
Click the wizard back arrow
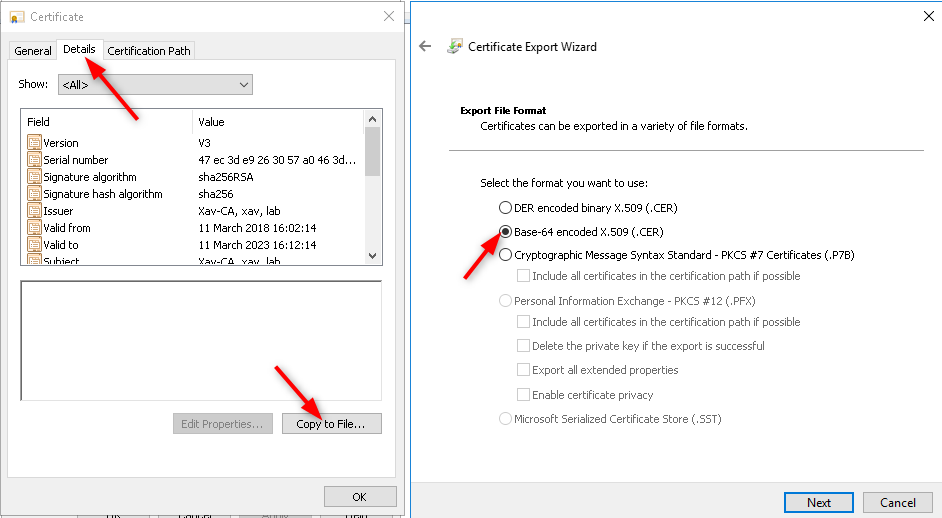click(x=425, y=47)
